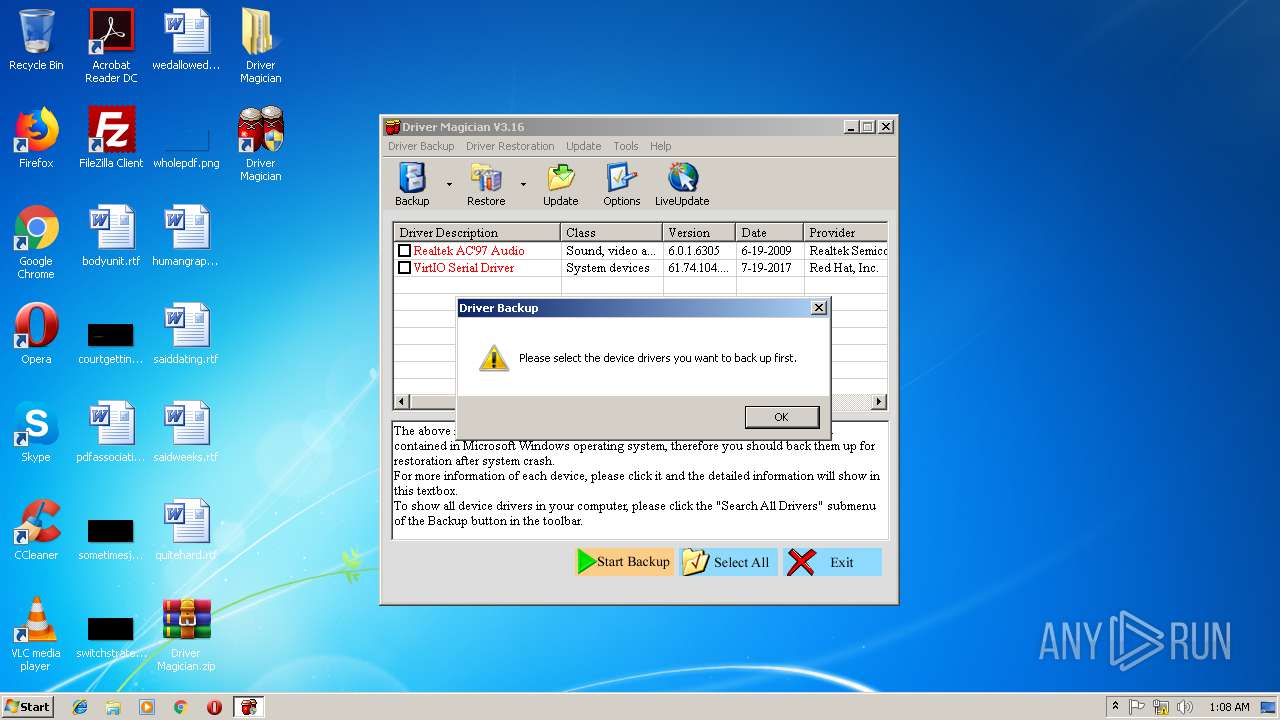This screenshot has height=720, width=1280.
Task: Expand the Restore dropdown arrow
Action: [x=523, y=184]
